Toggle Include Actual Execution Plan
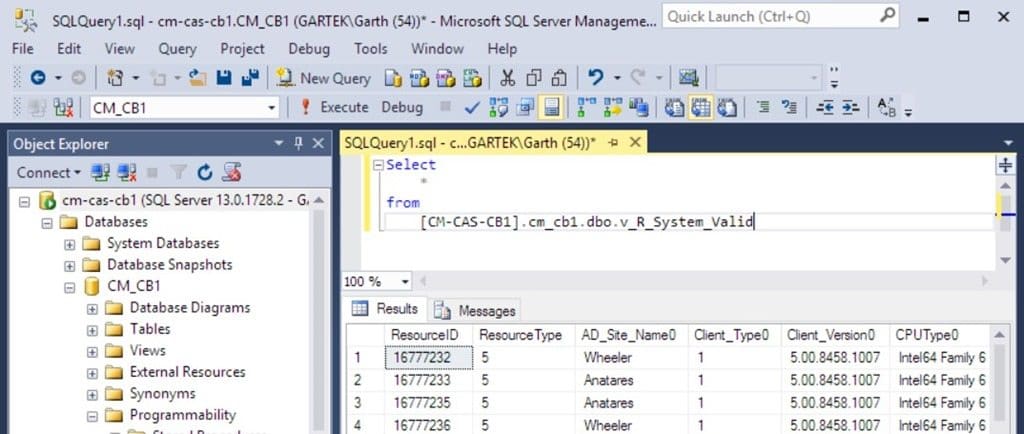This screenshot has width=1024, height=434. (586, 108)
